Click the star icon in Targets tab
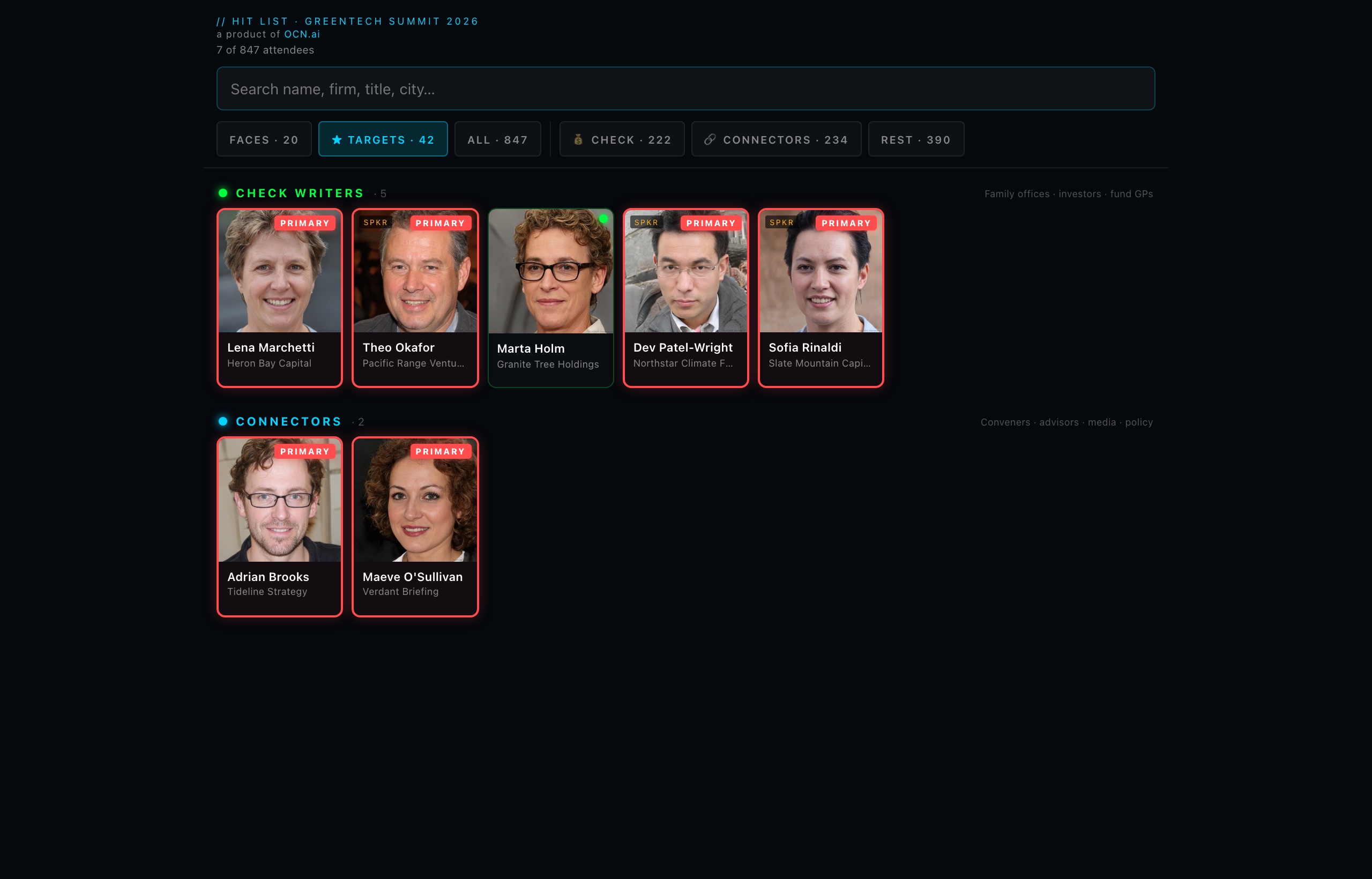Screen dimensions: 1372x879 point(337,139)
